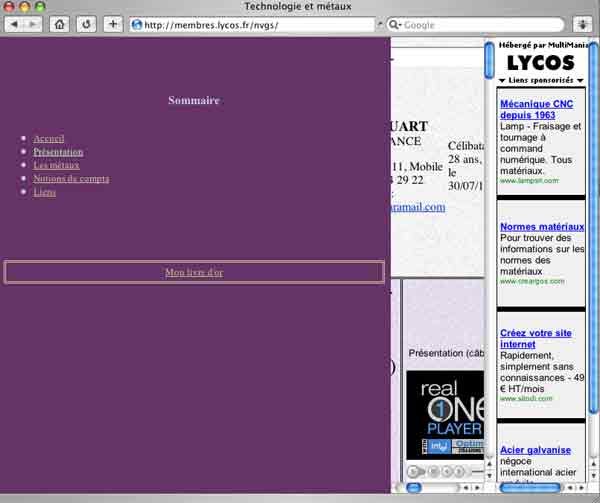This screenshot has height=503, width=600.
Task: Add a bookmark with the plus button
Action: [113, 24]
